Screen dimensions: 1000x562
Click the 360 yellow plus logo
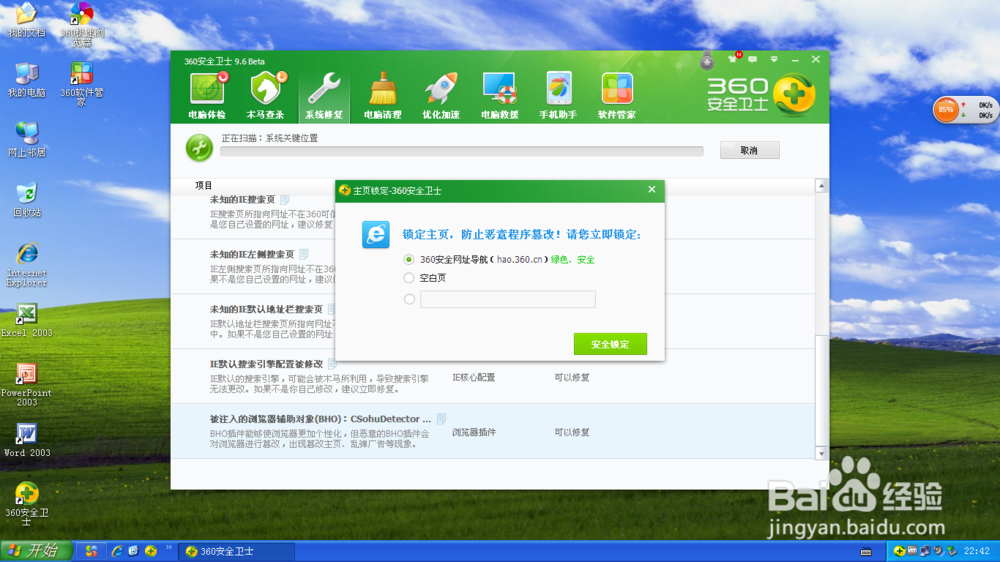pyautogui.click(x=794, y=94)
